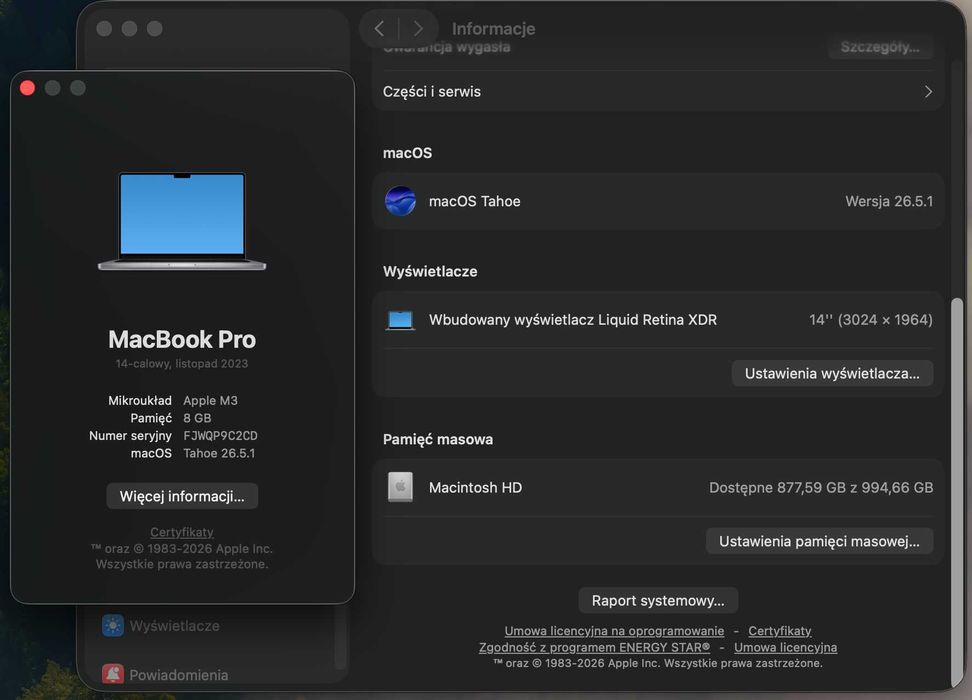Open the Umowa licencyjna footer link
This screenshot has height=700, width=972.
click(785, 647)
